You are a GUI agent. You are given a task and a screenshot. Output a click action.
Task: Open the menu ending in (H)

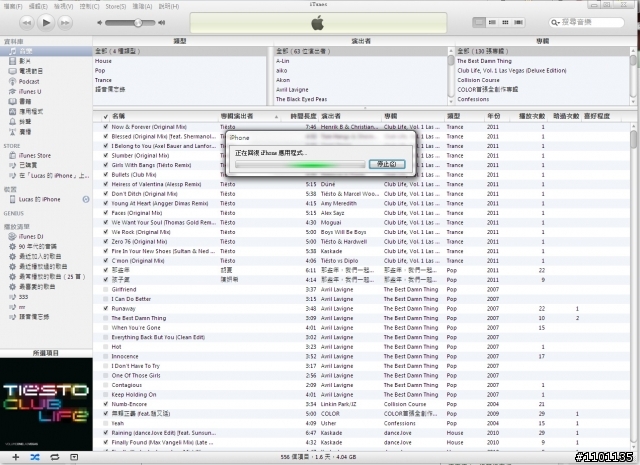pyautogui.click(x=169, y=7)
